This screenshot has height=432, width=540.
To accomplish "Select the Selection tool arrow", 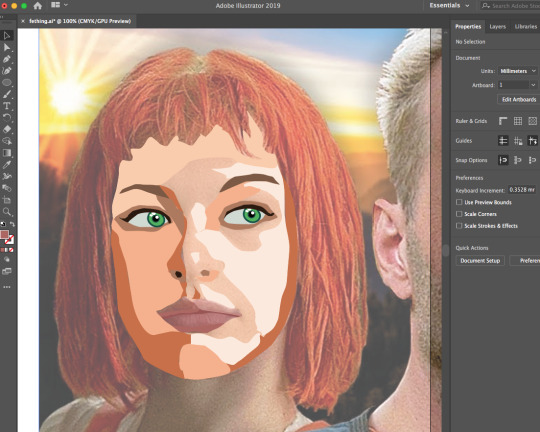I will point(7,35).
